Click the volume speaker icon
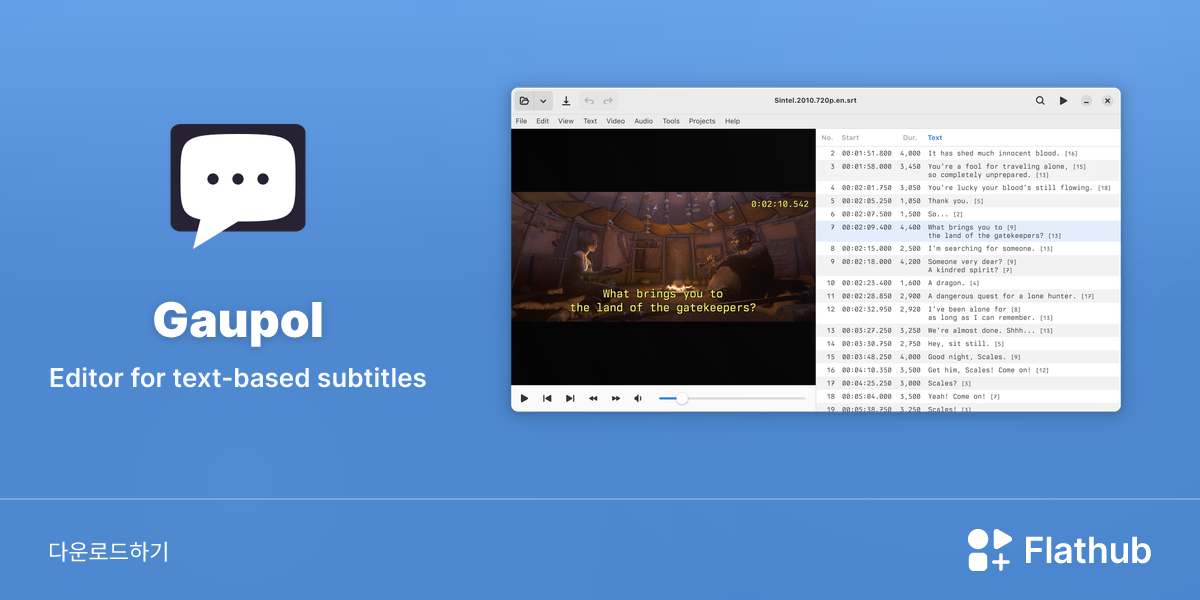The height and width of the screenshot is (600, 1200). [x=638, y=398]
